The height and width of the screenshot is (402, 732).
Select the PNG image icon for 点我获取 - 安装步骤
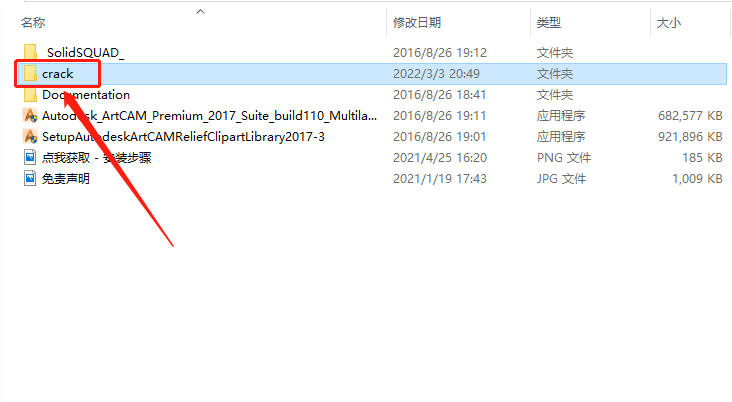click(30, 157)
